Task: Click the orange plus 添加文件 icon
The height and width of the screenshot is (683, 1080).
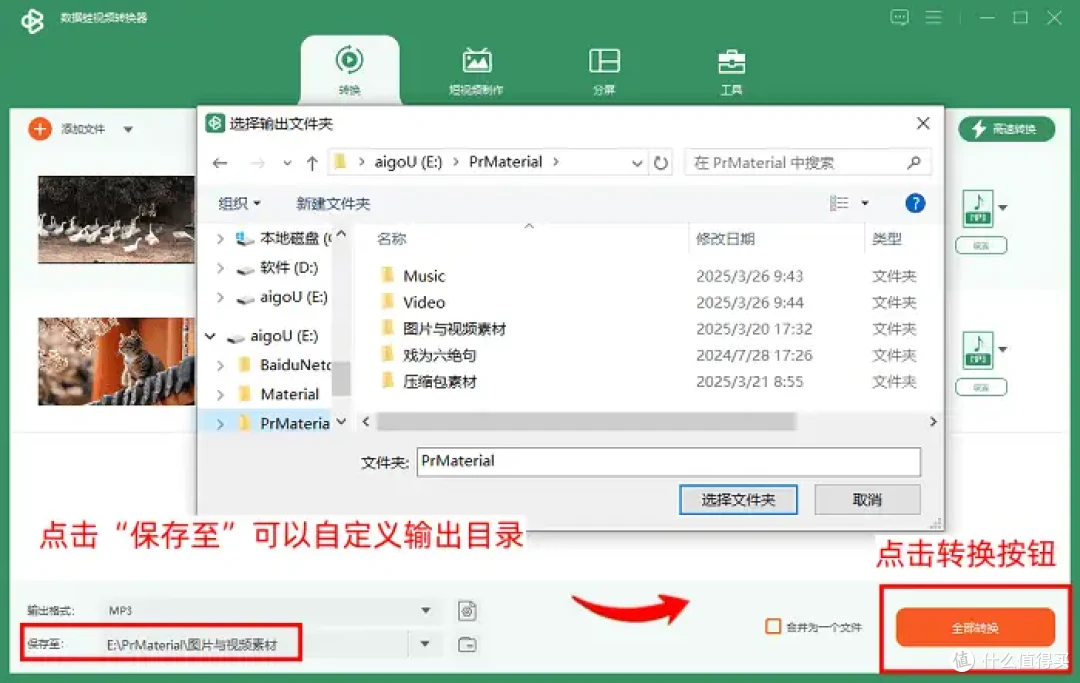Action: pos(40,129)
